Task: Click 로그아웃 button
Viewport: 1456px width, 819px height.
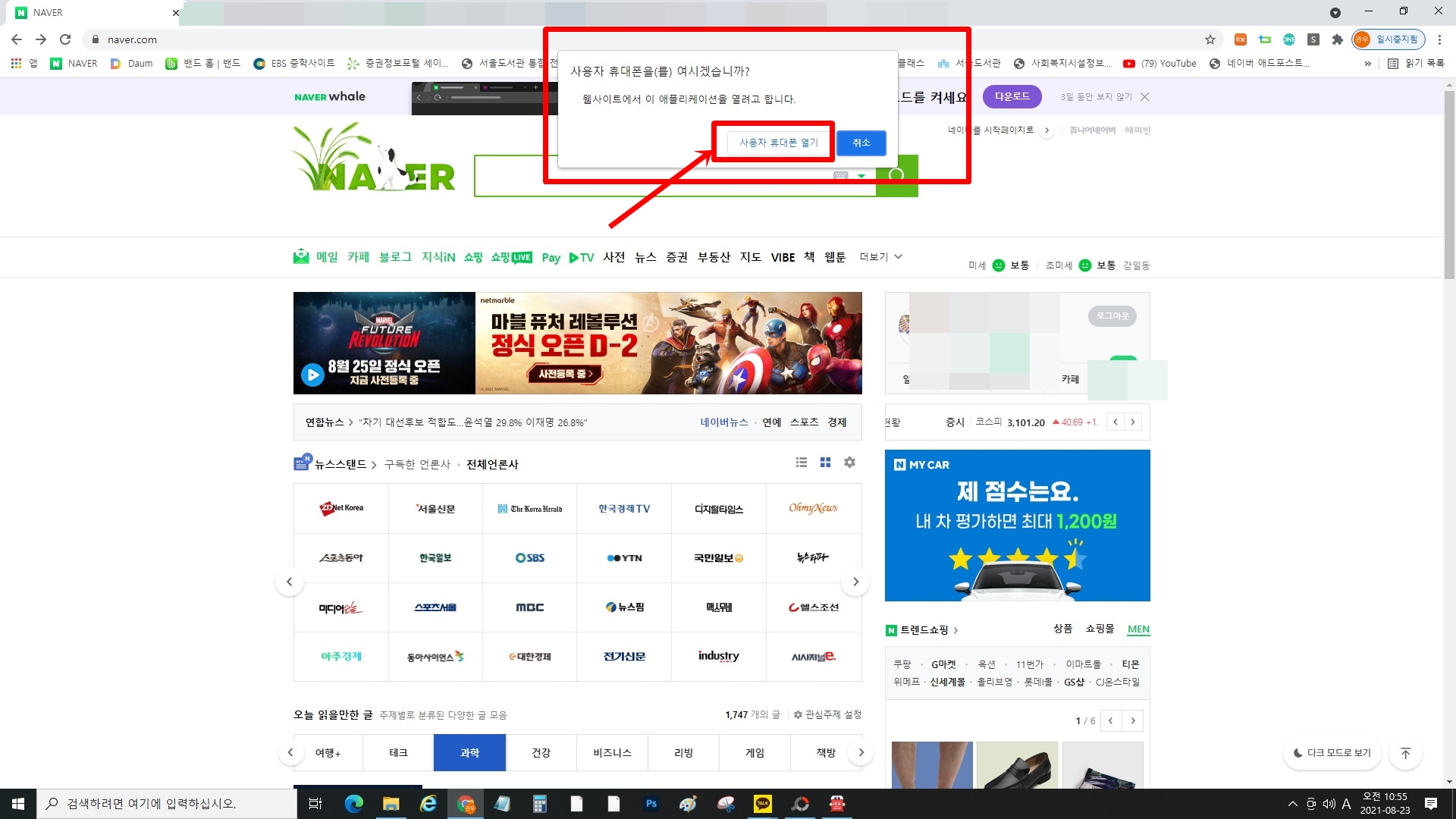Action: pyautogui.click(x=1112, y=316)
